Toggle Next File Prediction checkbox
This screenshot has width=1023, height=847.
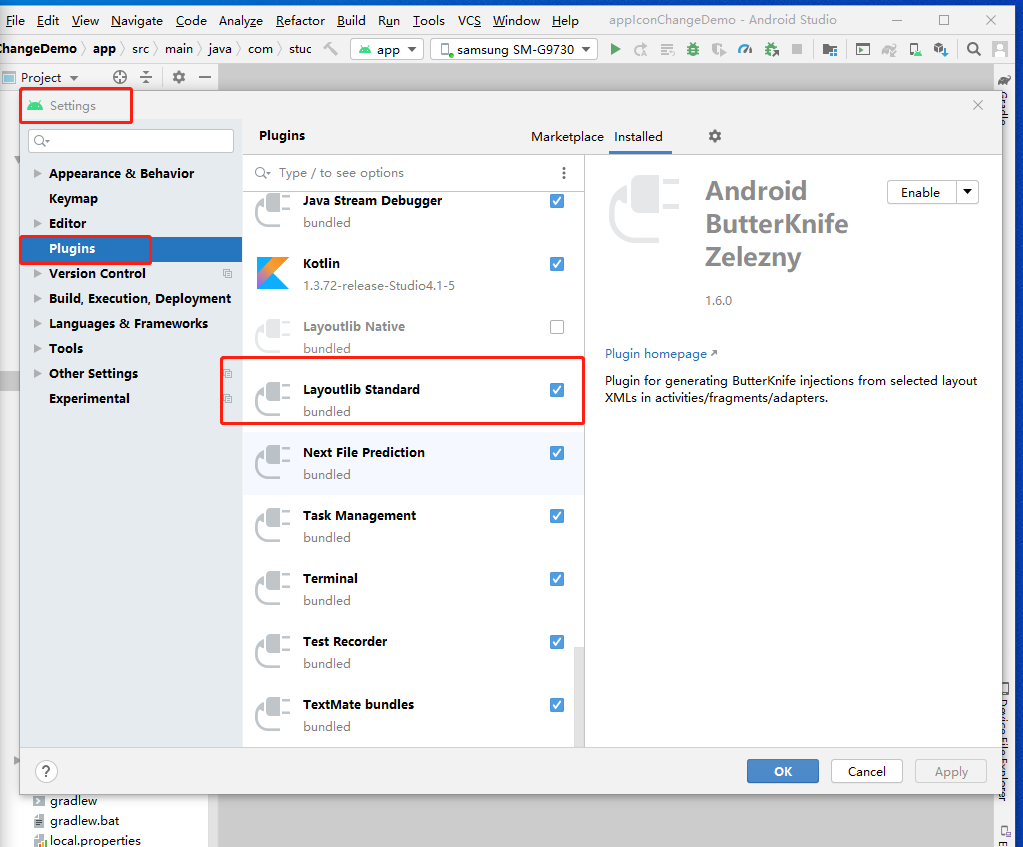click(557, 453)
